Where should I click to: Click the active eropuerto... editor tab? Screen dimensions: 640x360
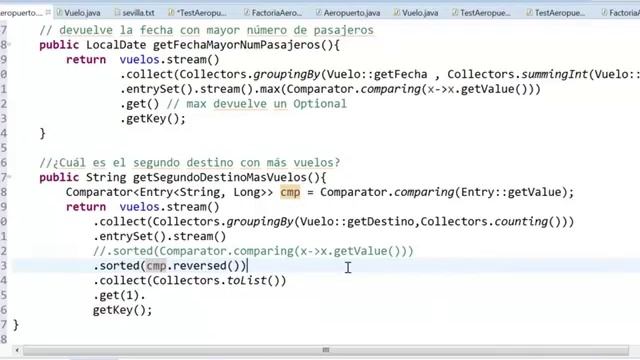coord(21,13)
